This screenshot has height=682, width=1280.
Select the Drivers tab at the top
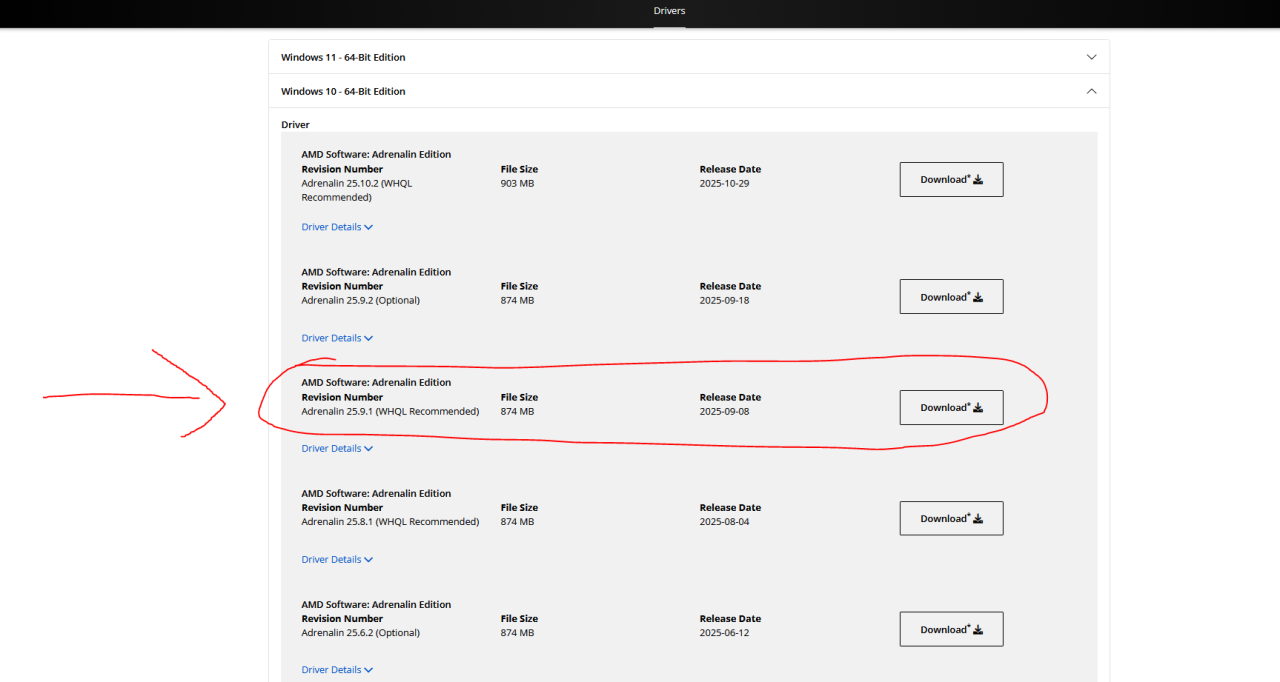tap(669, 11)
